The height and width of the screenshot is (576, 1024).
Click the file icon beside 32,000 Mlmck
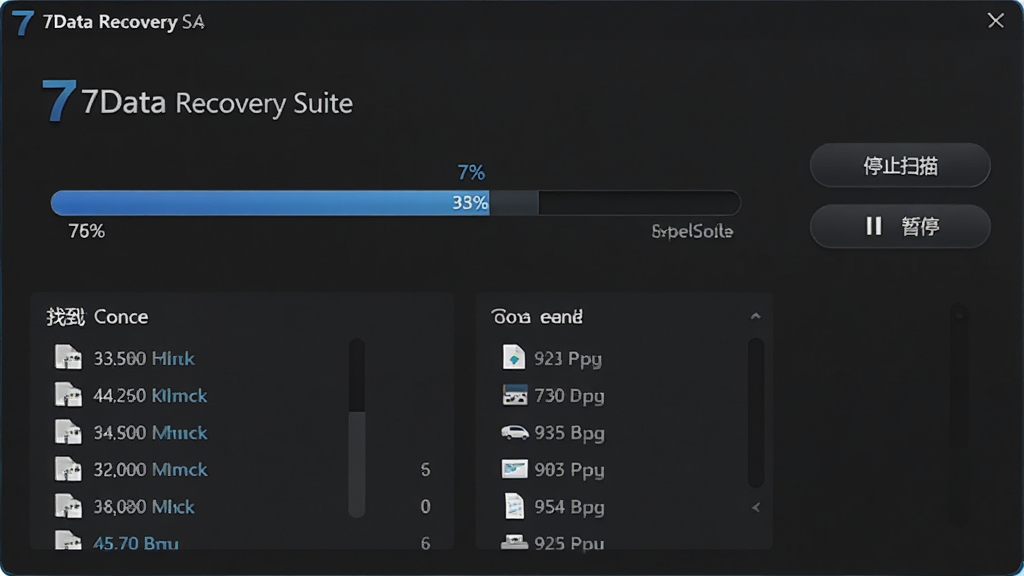tap(68, 470)
